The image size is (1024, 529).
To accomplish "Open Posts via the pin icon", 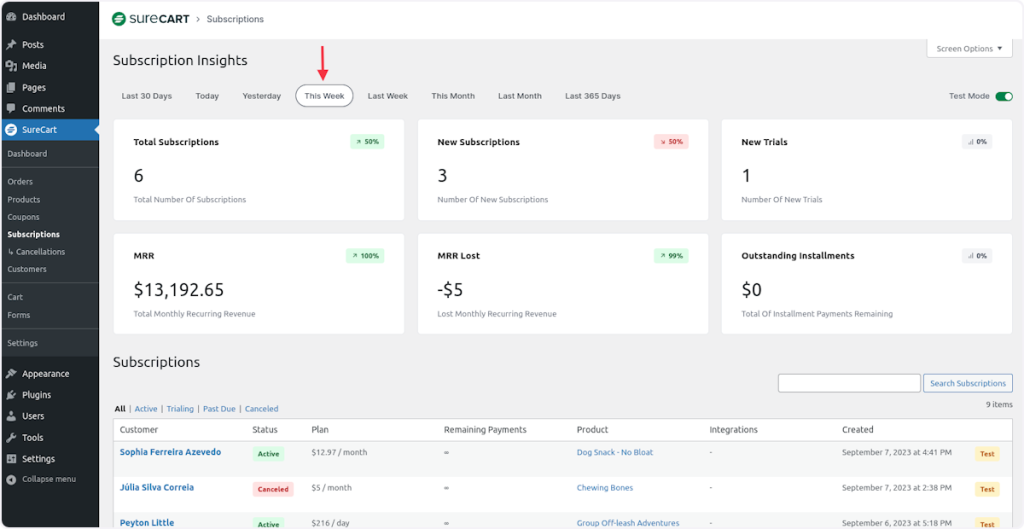I will [11, 45].
